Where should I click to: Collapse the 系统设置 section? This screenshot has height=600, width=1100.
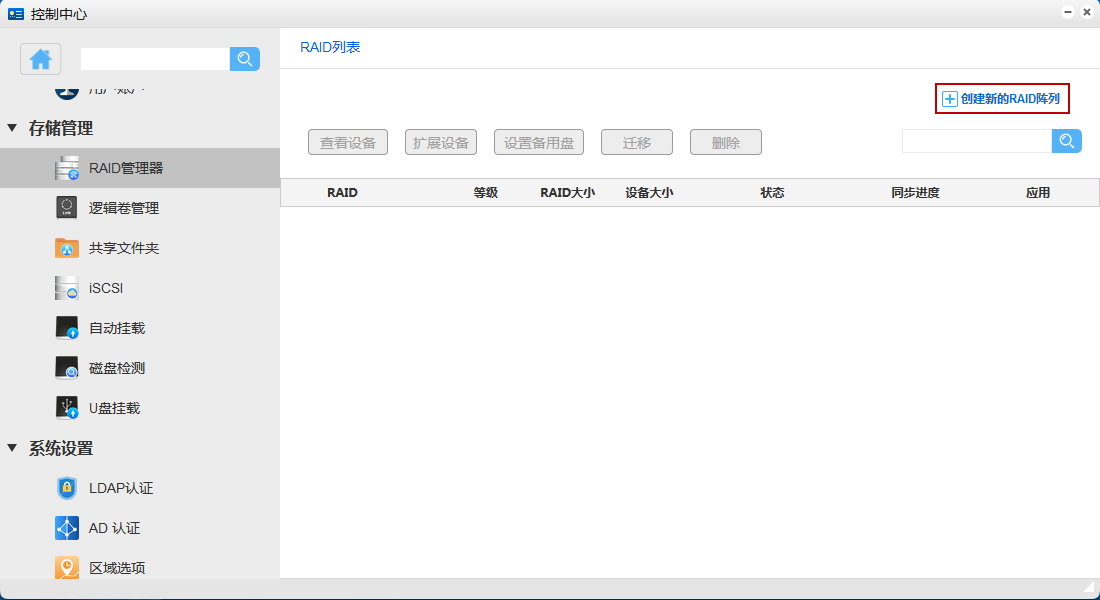tap(12, 448)
